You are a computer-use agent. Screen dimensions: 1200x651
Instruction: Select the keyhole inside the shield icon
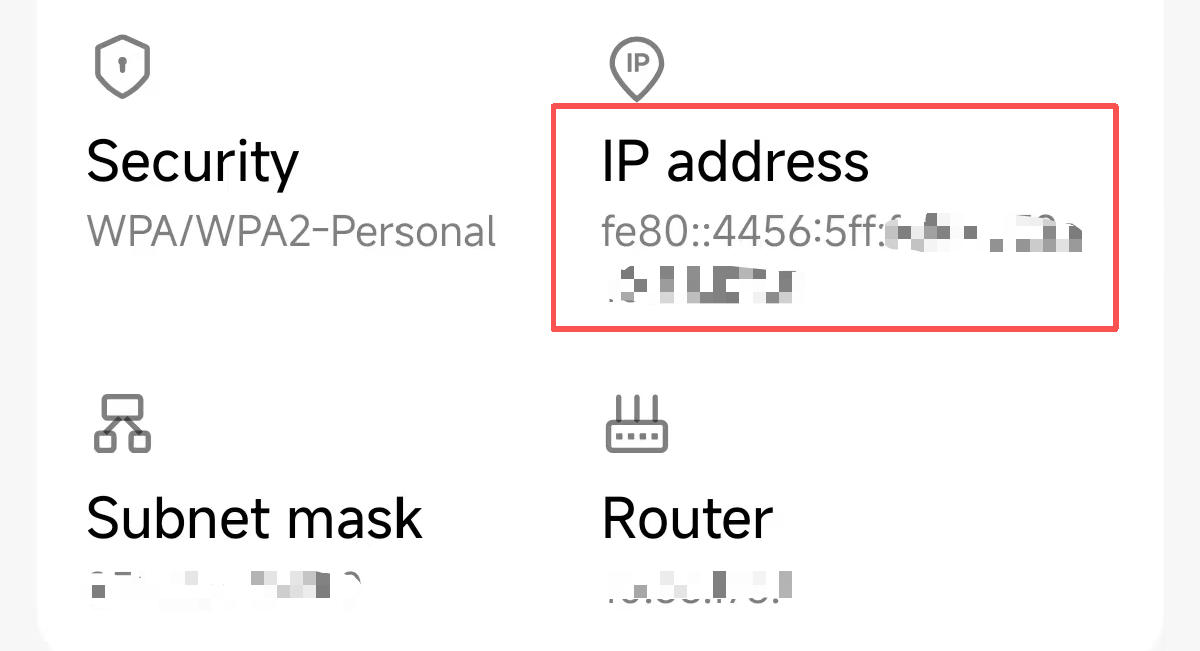pyautogui.click(x=122, y=62)
